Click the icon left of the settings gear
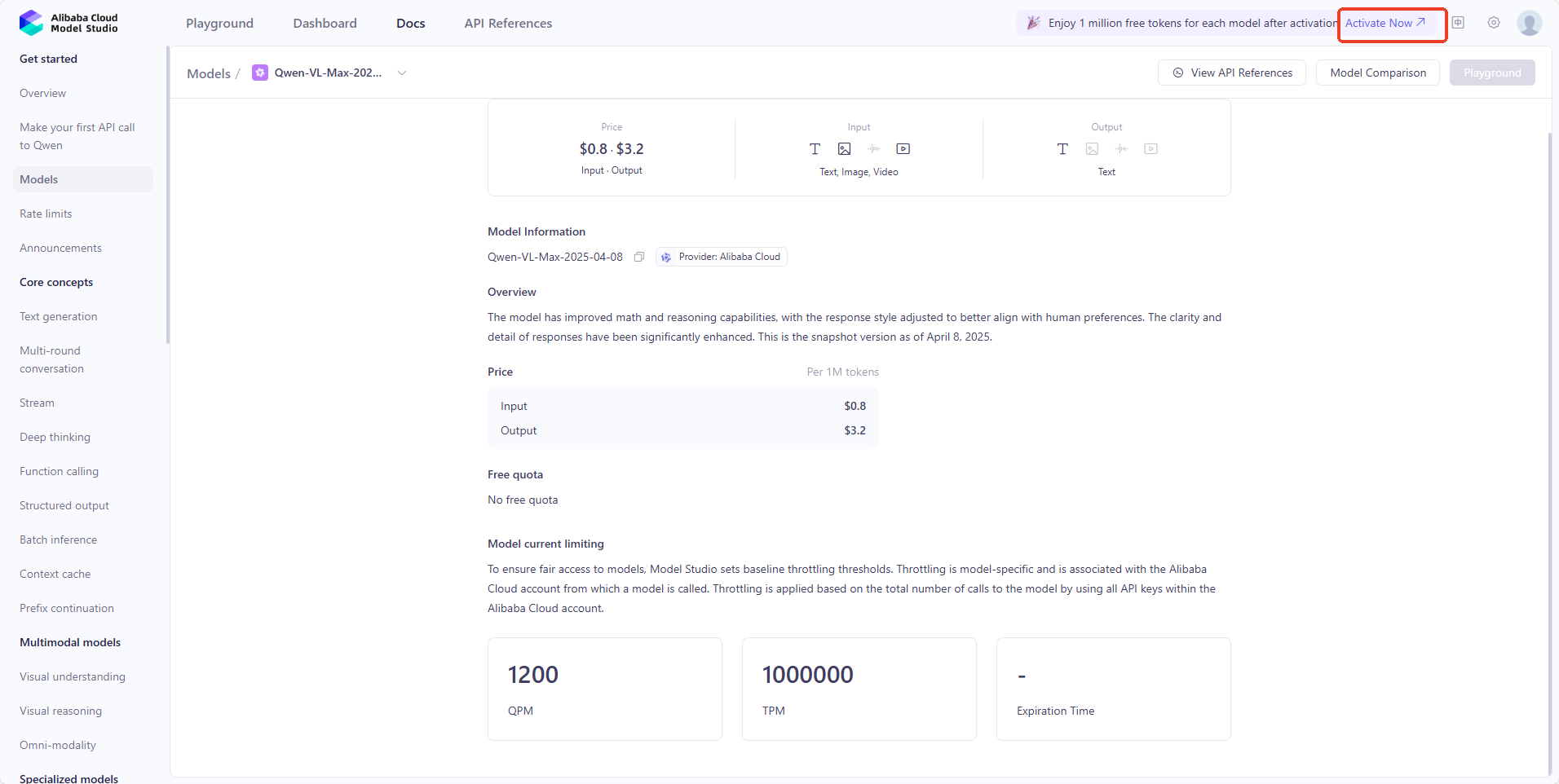The image size is (1559, 784). tap(1458, 23)
